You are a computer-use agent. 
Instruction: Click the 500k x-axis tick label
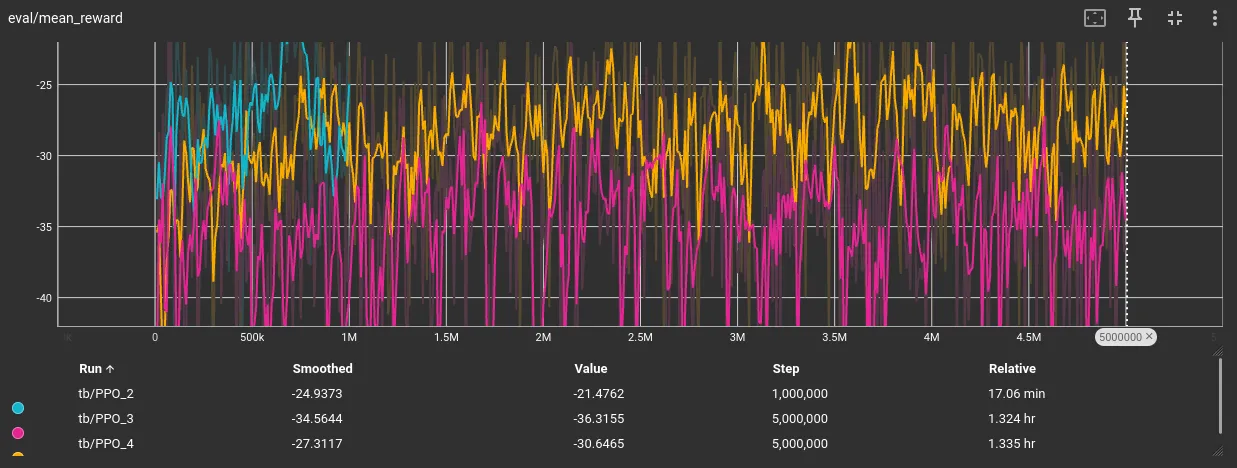(251, 338)
